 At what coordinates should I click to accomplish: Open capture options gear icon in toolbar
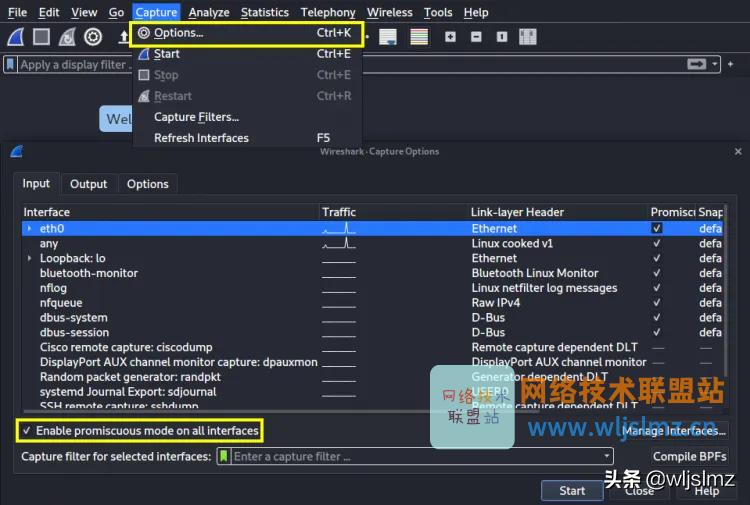[x=93, y=37]
